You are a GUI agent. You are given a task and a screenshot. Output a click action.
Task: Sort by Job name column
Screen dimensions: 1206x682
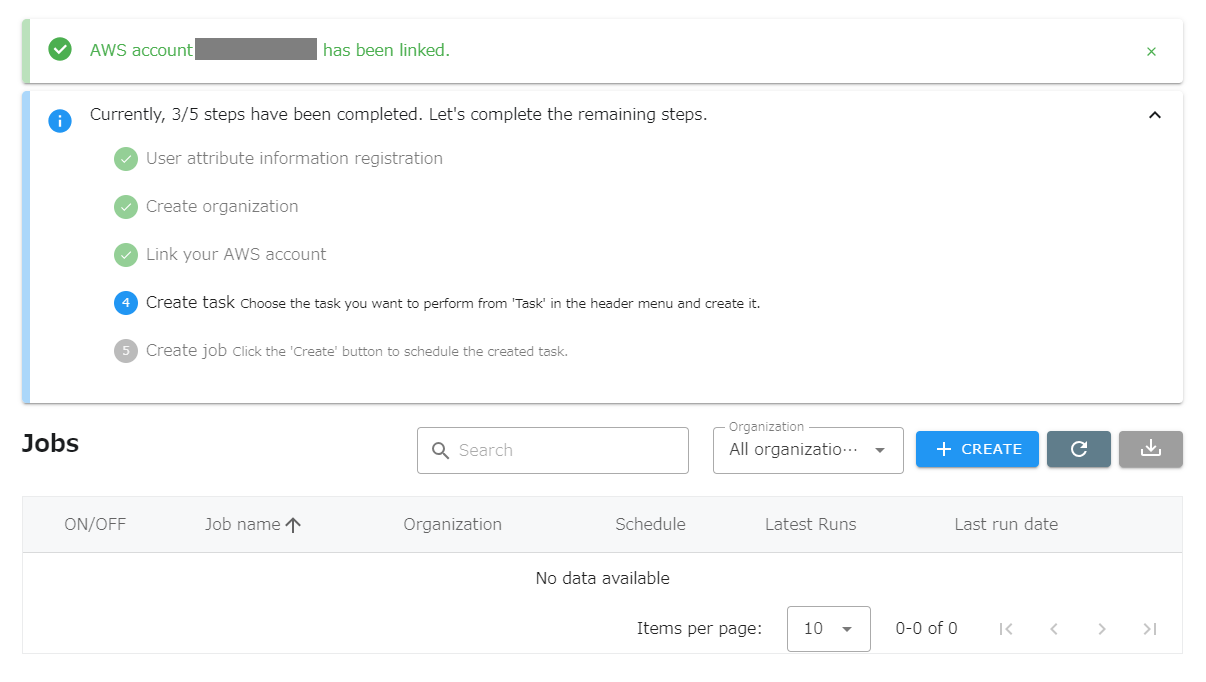click(243, 524)
